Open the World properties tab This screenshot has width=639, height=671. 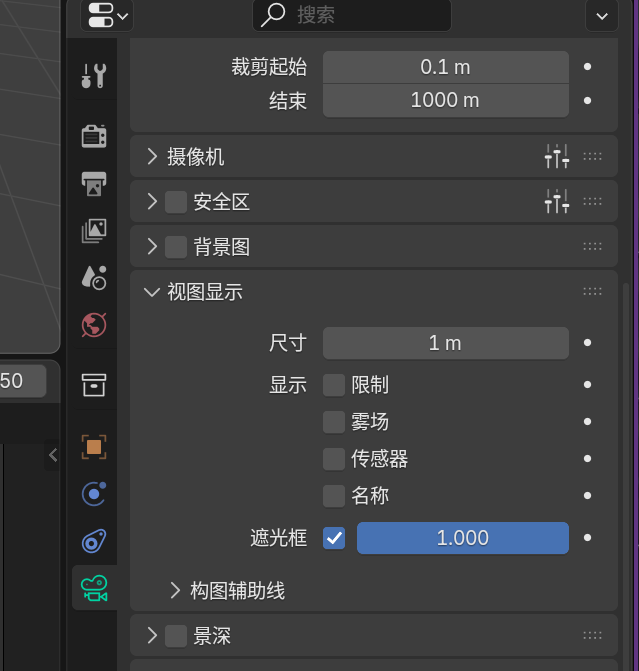(x=94, y=325)
